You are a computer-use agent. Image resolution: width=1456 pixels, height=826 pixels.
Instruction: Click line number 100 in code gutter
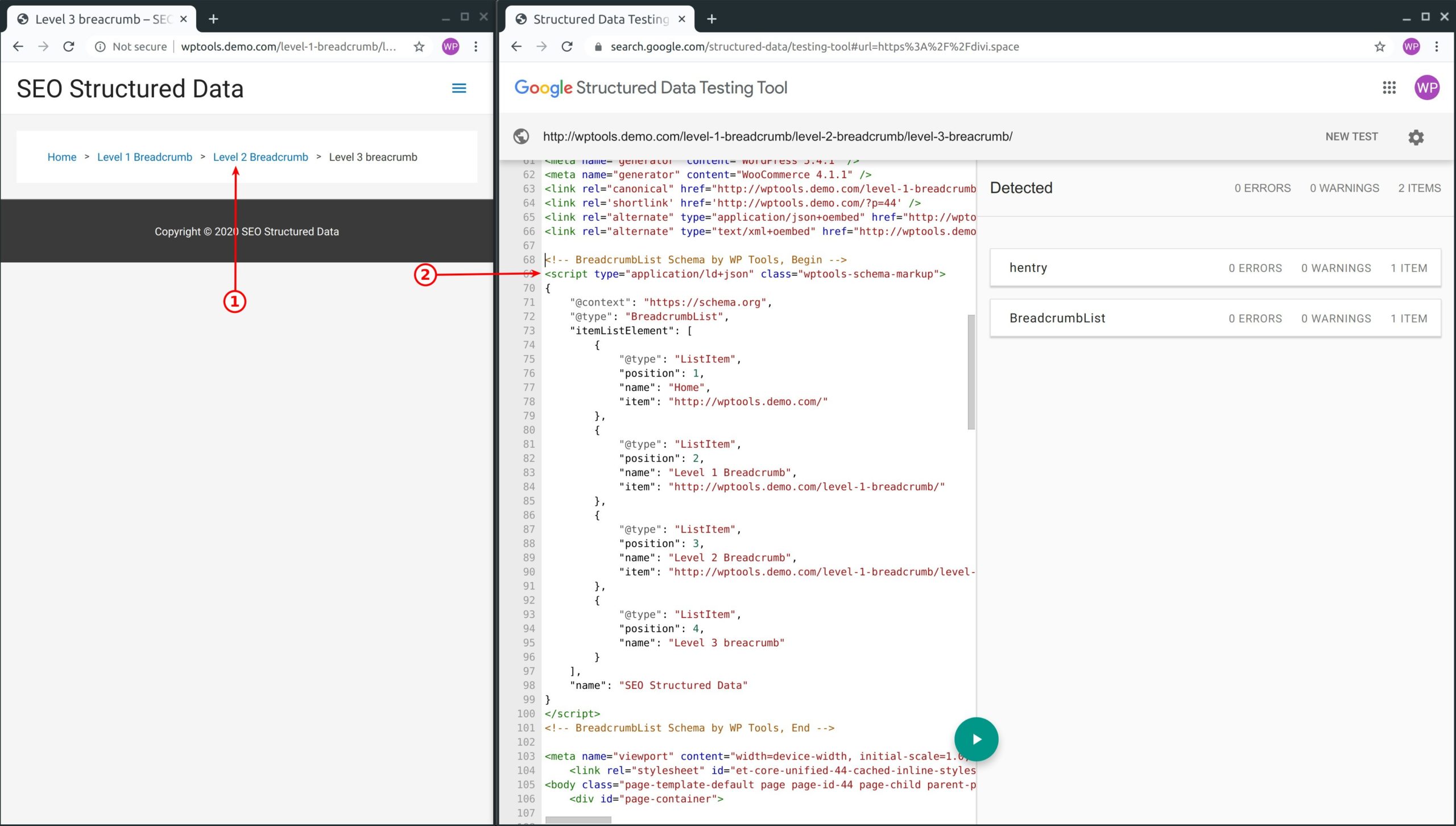point(526,714)
